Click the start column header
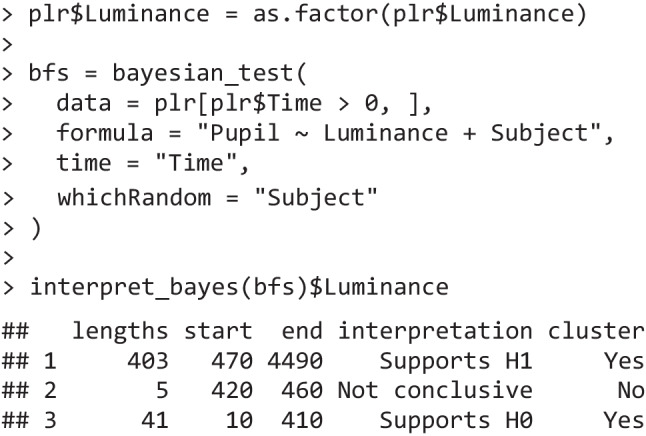 pyautogui.click(x=218, y=331)
